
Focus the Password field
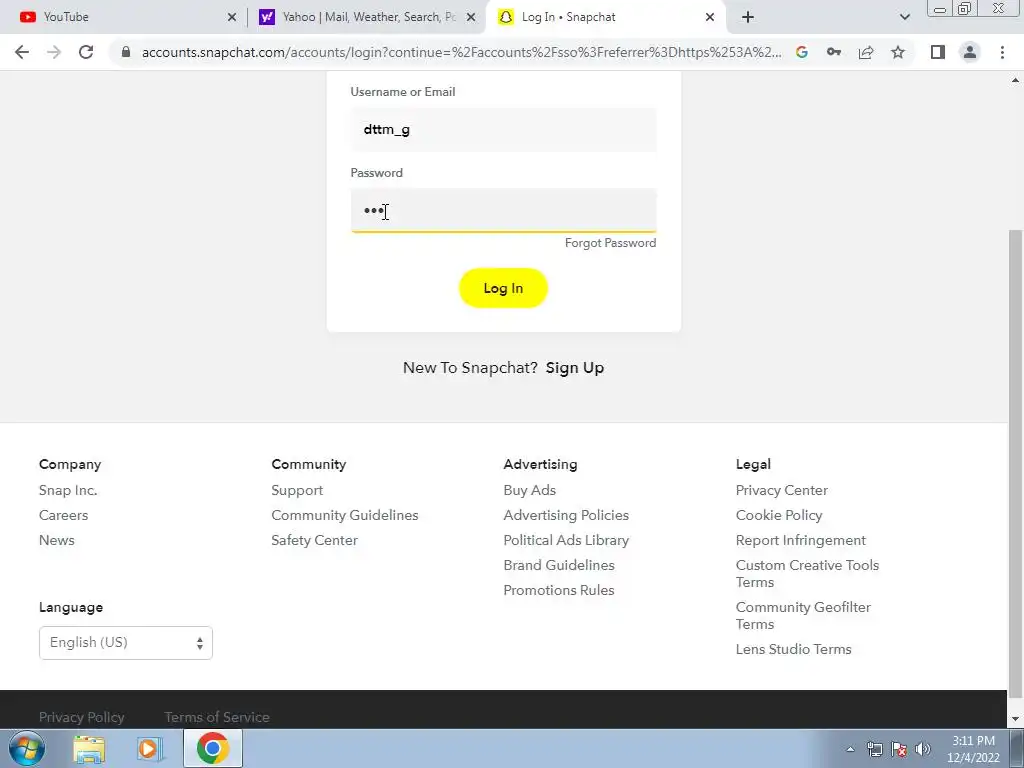pyautogui.click(x=504, y=210)
